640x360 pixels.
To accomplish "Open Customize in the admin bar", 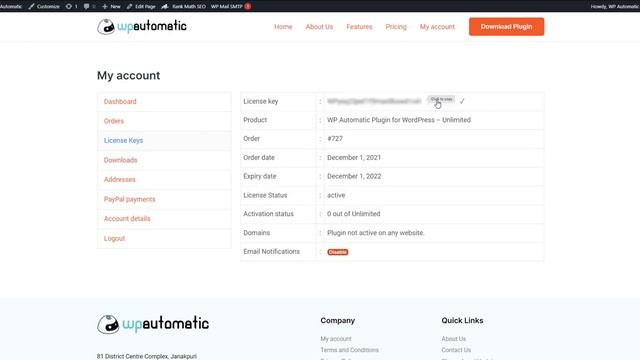I will click(x=44, y=6).
